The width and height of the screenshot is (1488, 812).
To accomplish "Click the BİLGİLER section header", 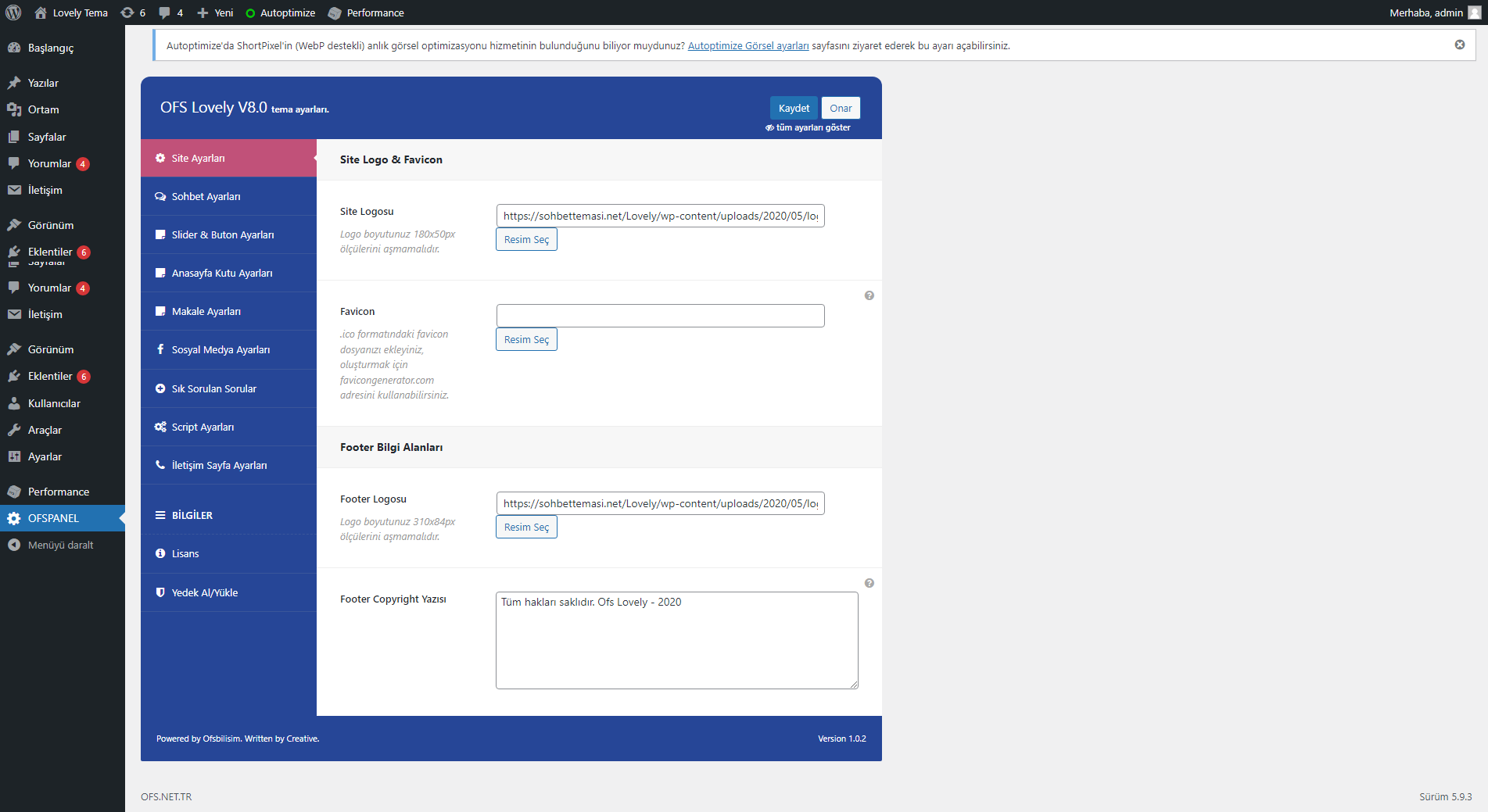I will tap(228, 515).
